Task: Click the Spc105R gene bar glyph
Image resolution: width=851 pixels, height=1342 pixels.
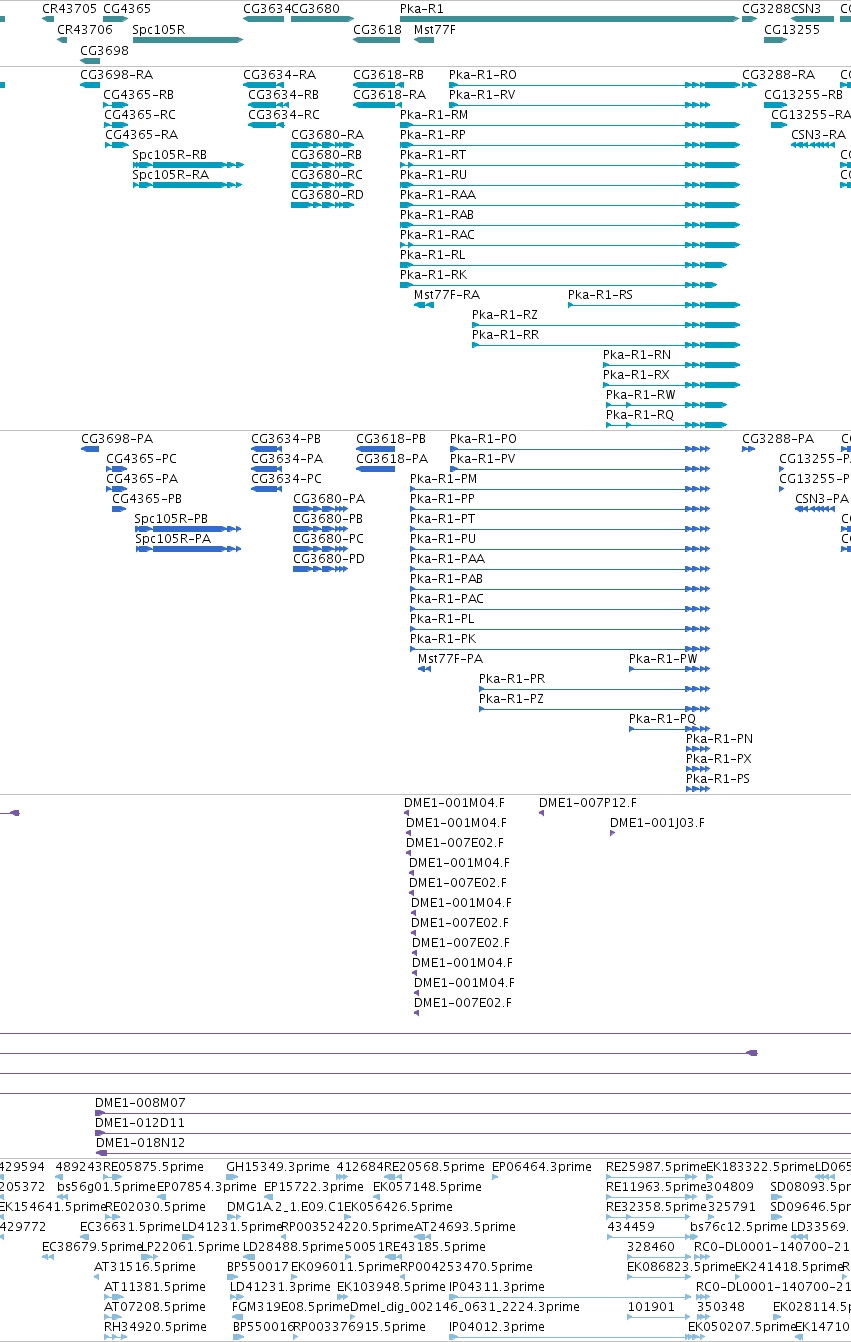Action: tap(188, 40)
